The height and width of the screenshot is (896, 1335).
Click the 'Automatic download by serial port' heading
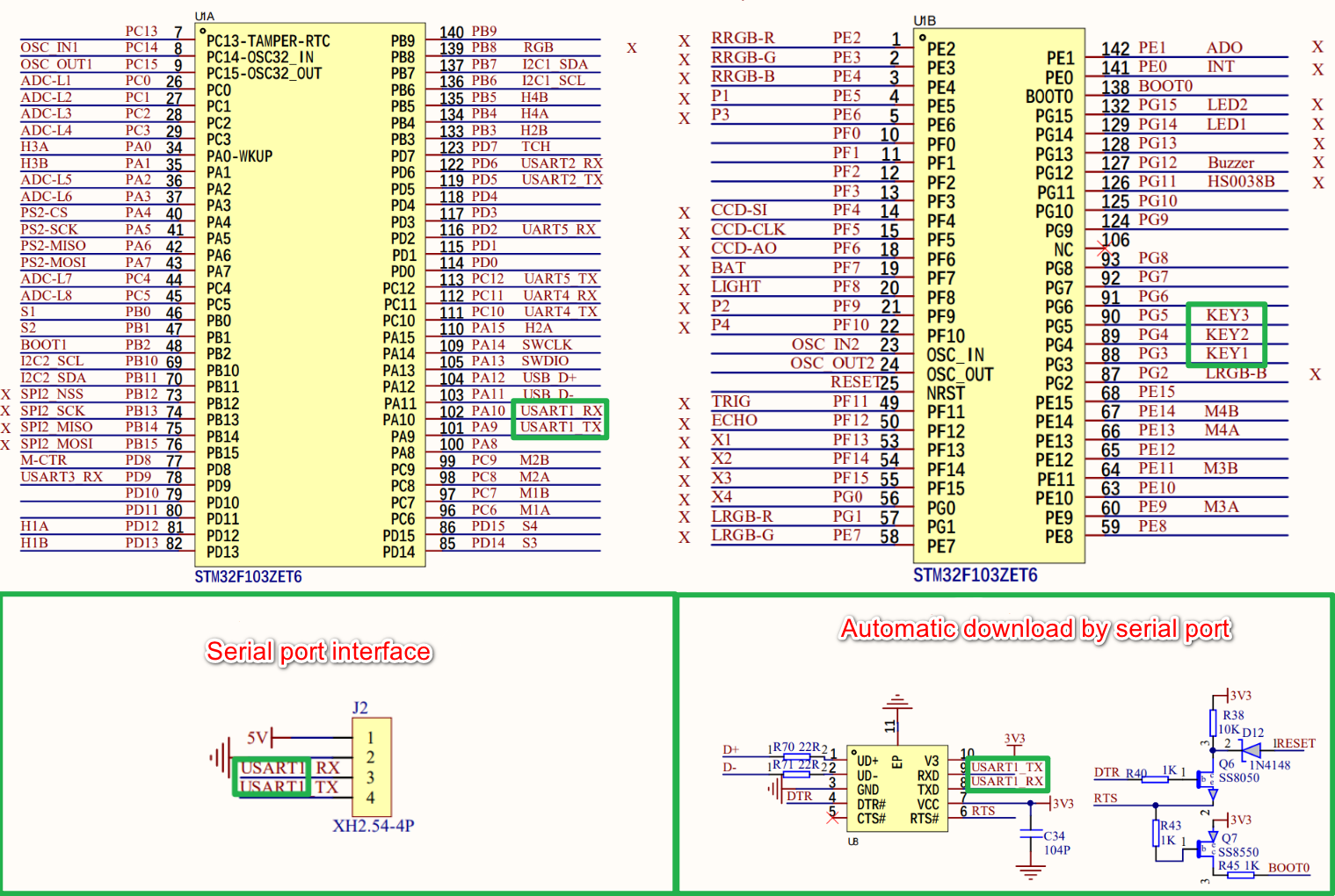click(1036, 629)
